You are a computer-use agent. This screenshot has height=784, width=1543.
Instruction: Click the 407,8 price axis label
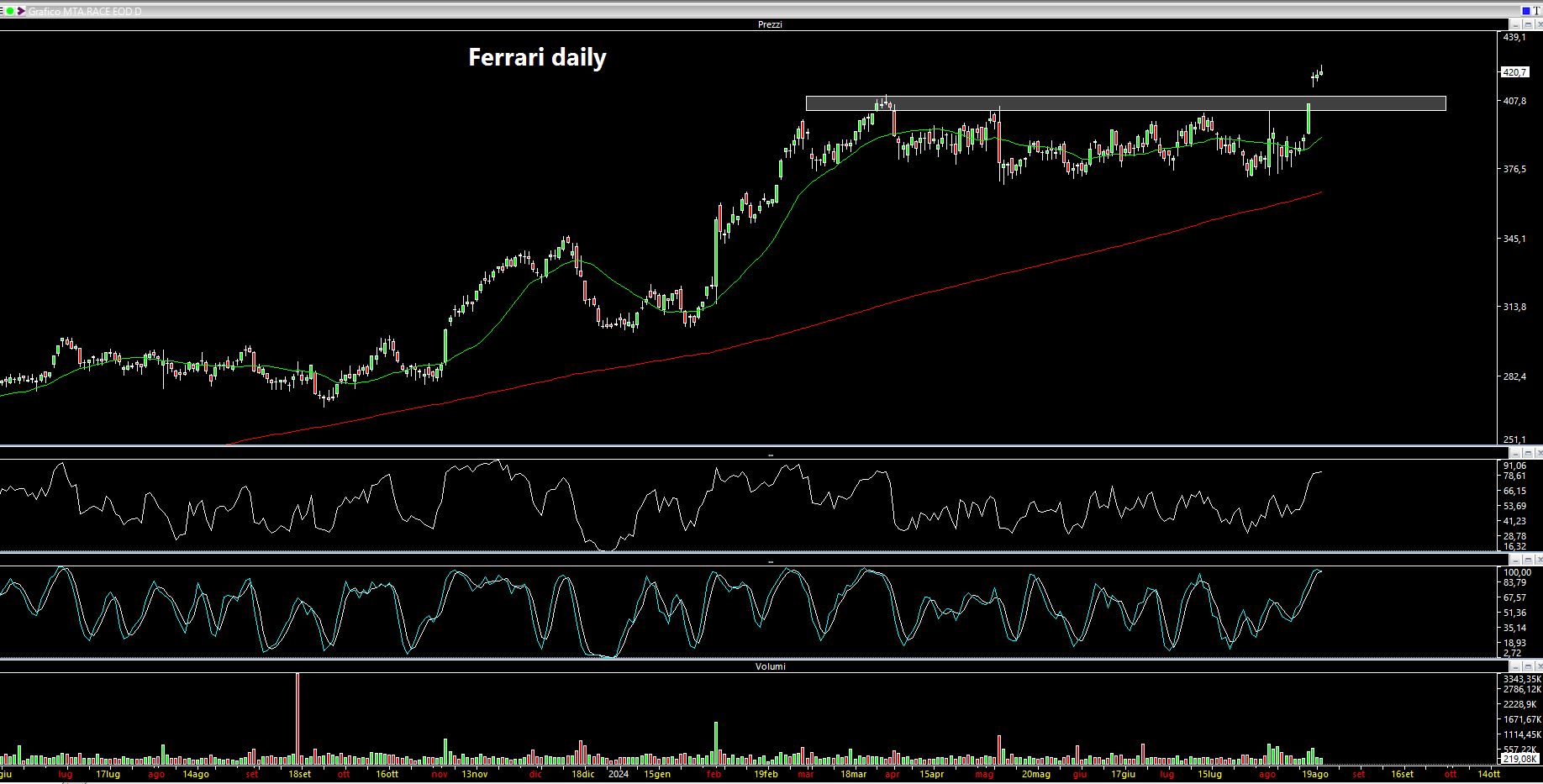coord(1514,101)
